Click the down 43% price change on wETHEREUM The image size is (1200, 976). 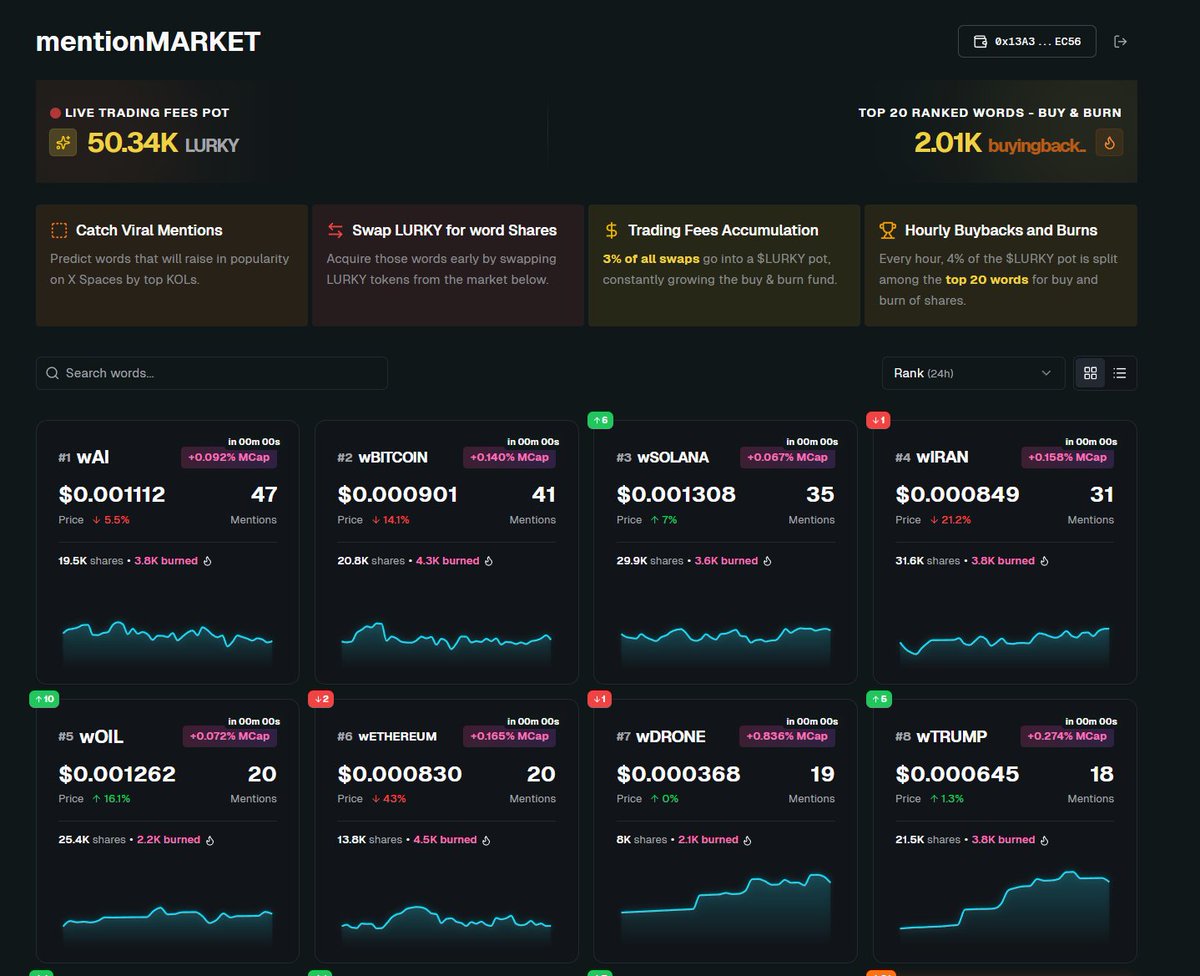point(391,799)
